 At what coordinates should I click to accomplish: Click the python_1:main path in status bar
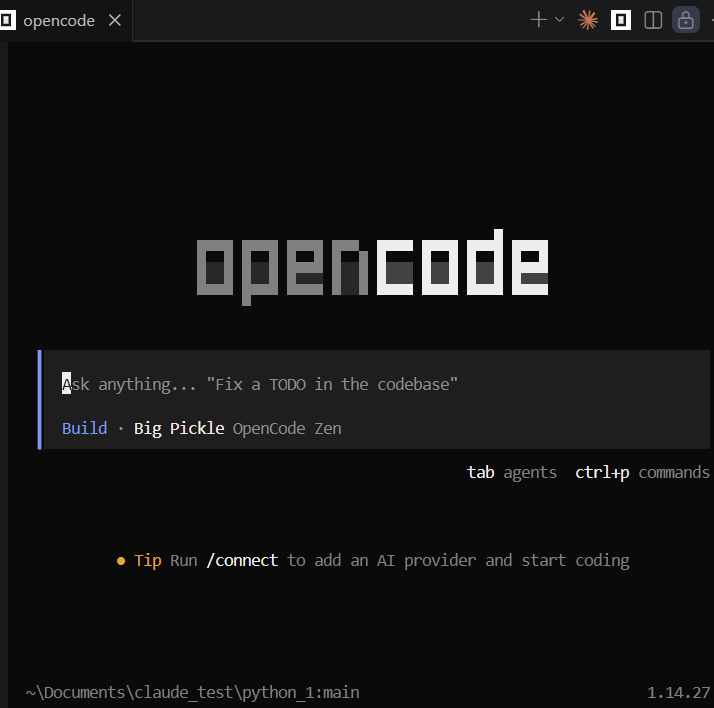192,693
